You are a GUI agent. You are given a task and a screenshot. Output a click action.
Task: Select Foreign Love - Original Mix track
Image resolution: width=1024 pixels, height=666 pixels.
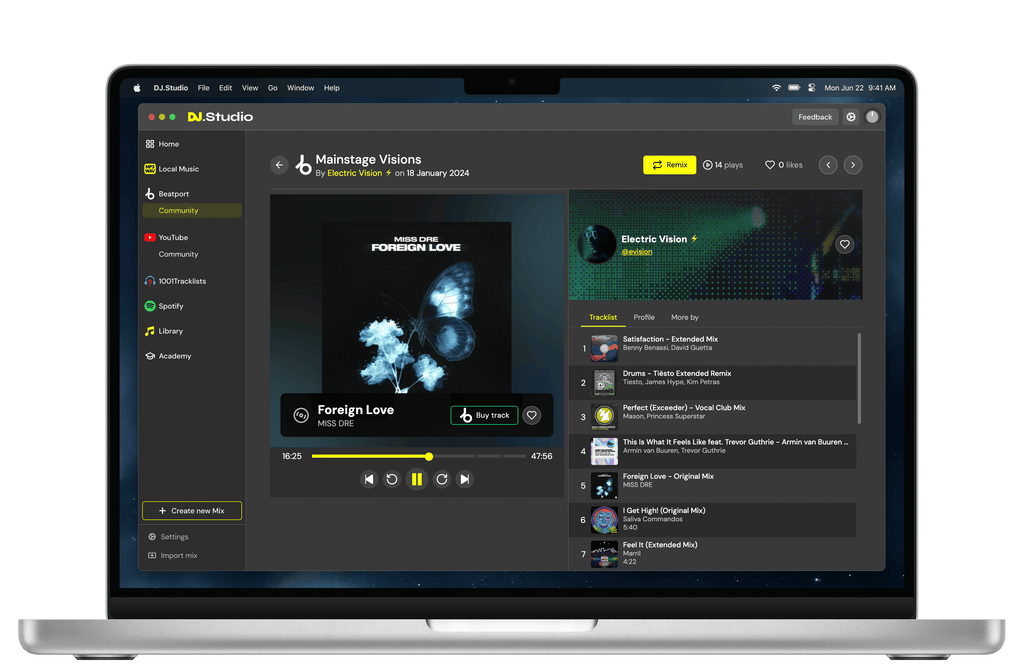click(712, 485)
